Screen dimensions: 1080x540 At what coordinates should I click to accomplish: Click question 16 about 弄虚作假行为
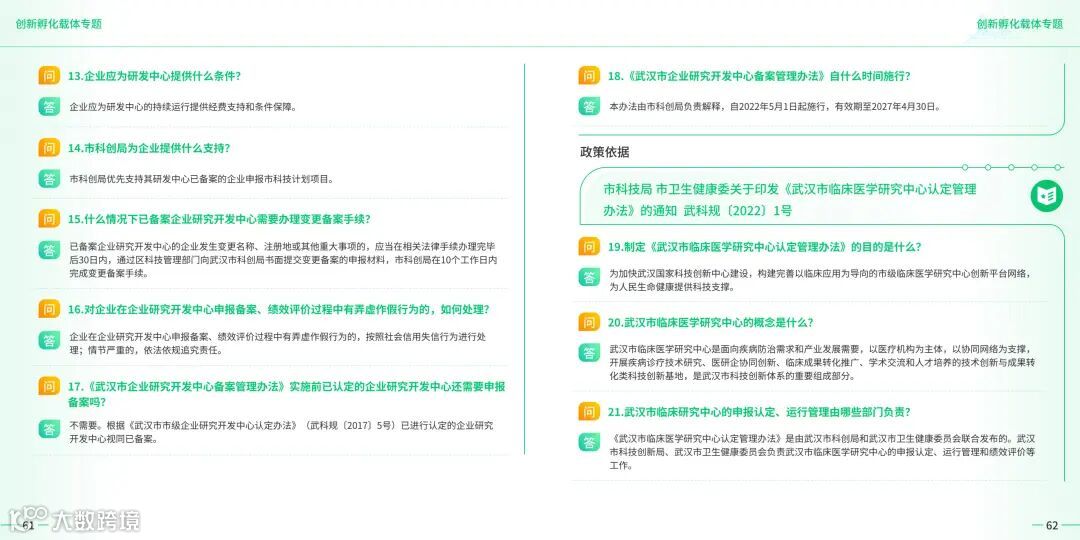(278, 309)
